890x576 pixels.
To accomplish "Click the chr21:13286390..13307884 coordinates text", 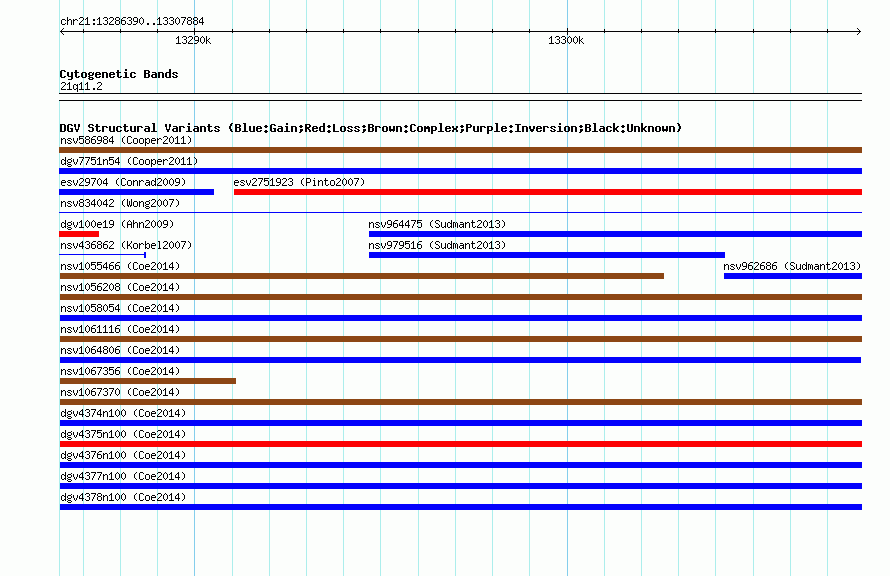I will tap(132, 21).
